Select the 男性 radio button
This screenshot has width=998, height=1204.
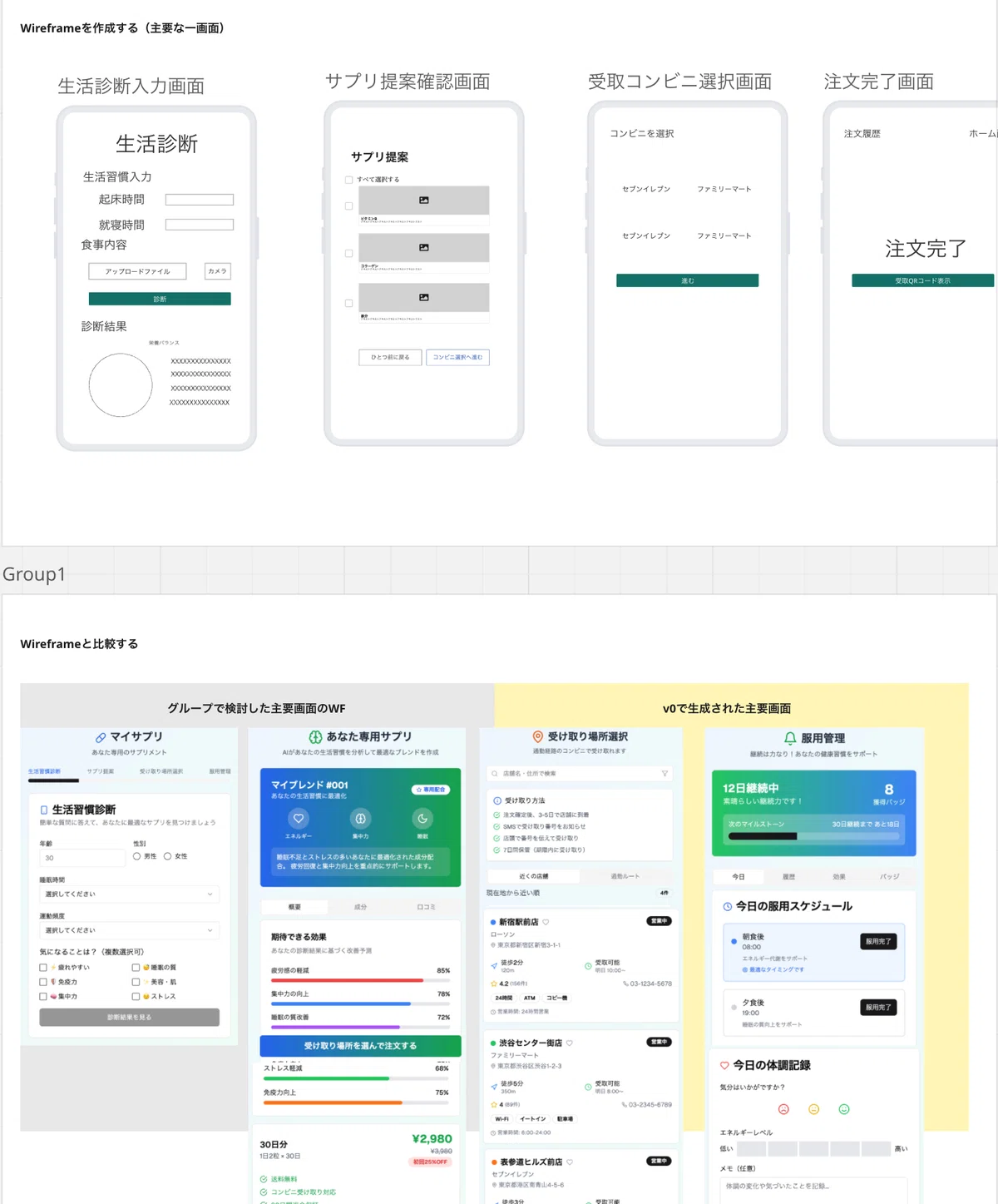point(136,856)
